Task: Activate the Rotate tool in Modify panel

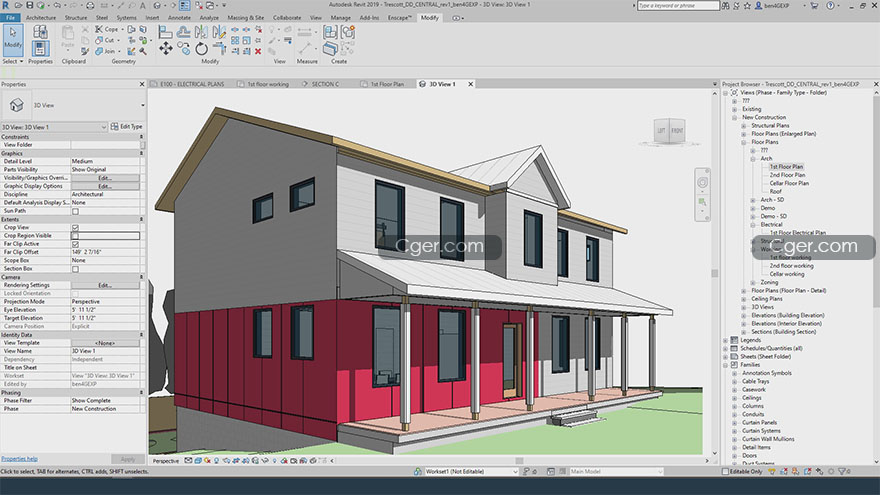Action: pos(201,49)
